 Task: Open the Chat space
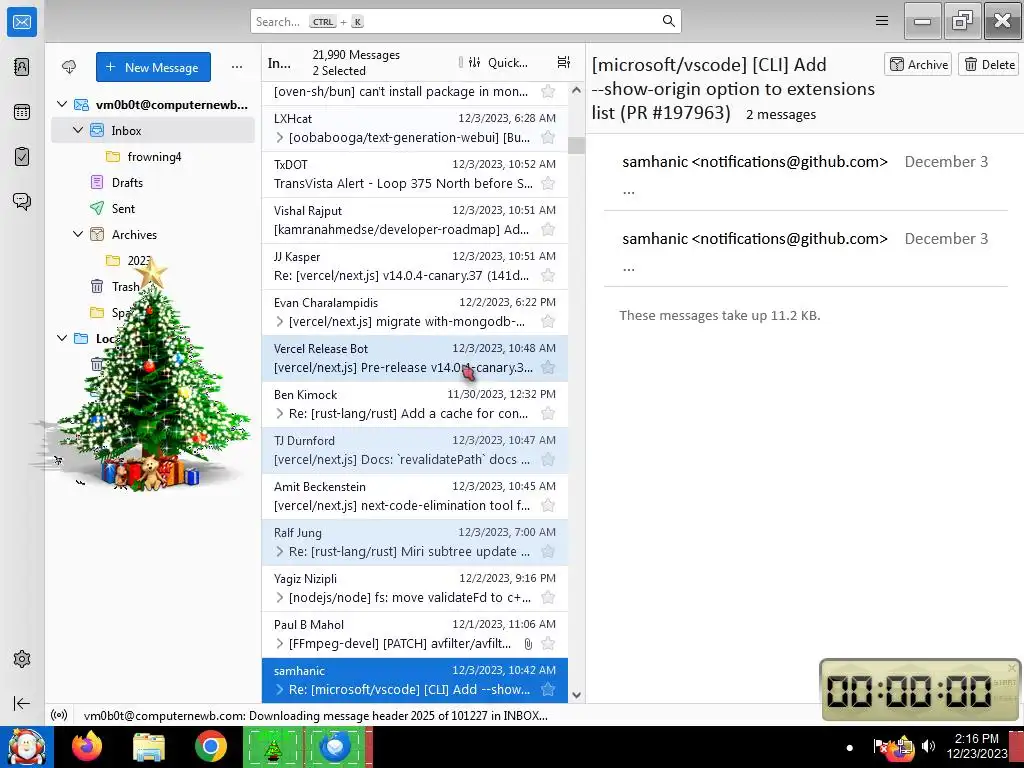pos(22,201)
